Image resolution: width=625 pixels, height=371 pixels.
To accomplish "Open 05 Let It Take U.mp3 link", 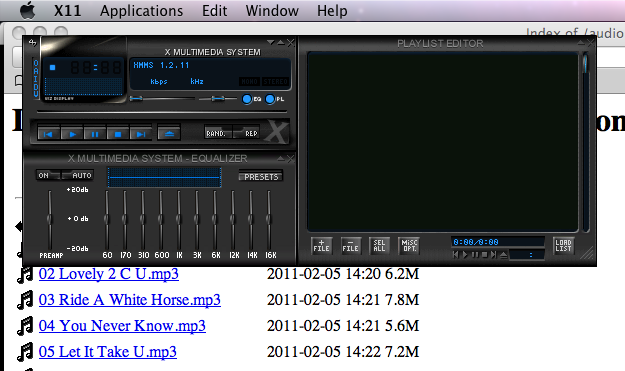I will [108, 351].
